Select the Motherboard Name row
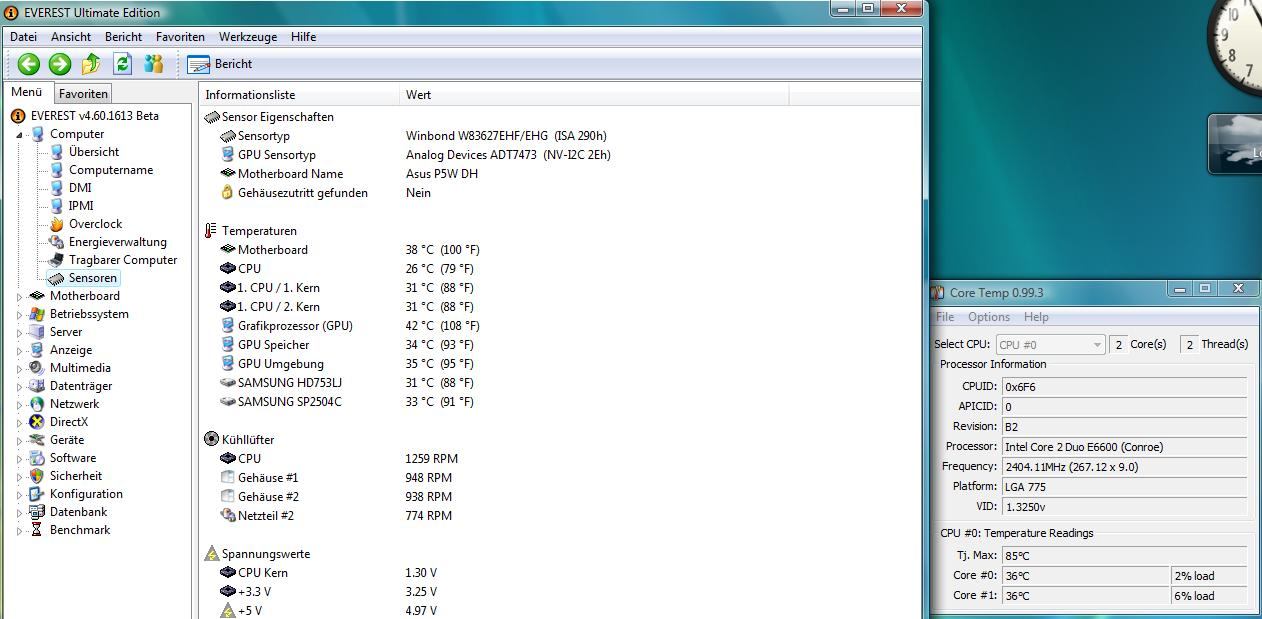 (x=560, y=174)
